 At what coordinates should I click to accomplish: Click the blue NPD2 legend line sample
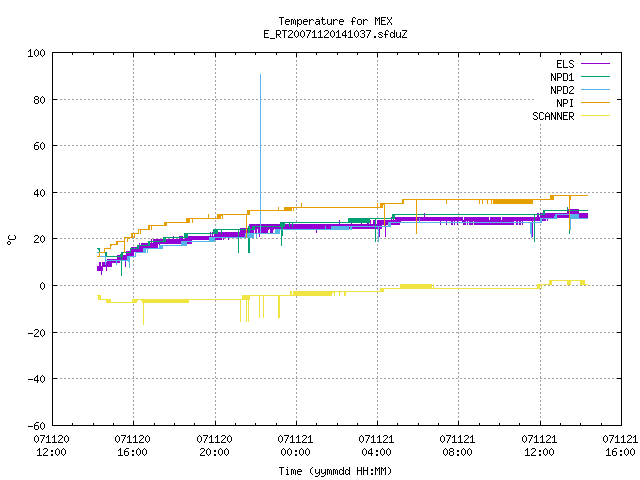(595, 90)
